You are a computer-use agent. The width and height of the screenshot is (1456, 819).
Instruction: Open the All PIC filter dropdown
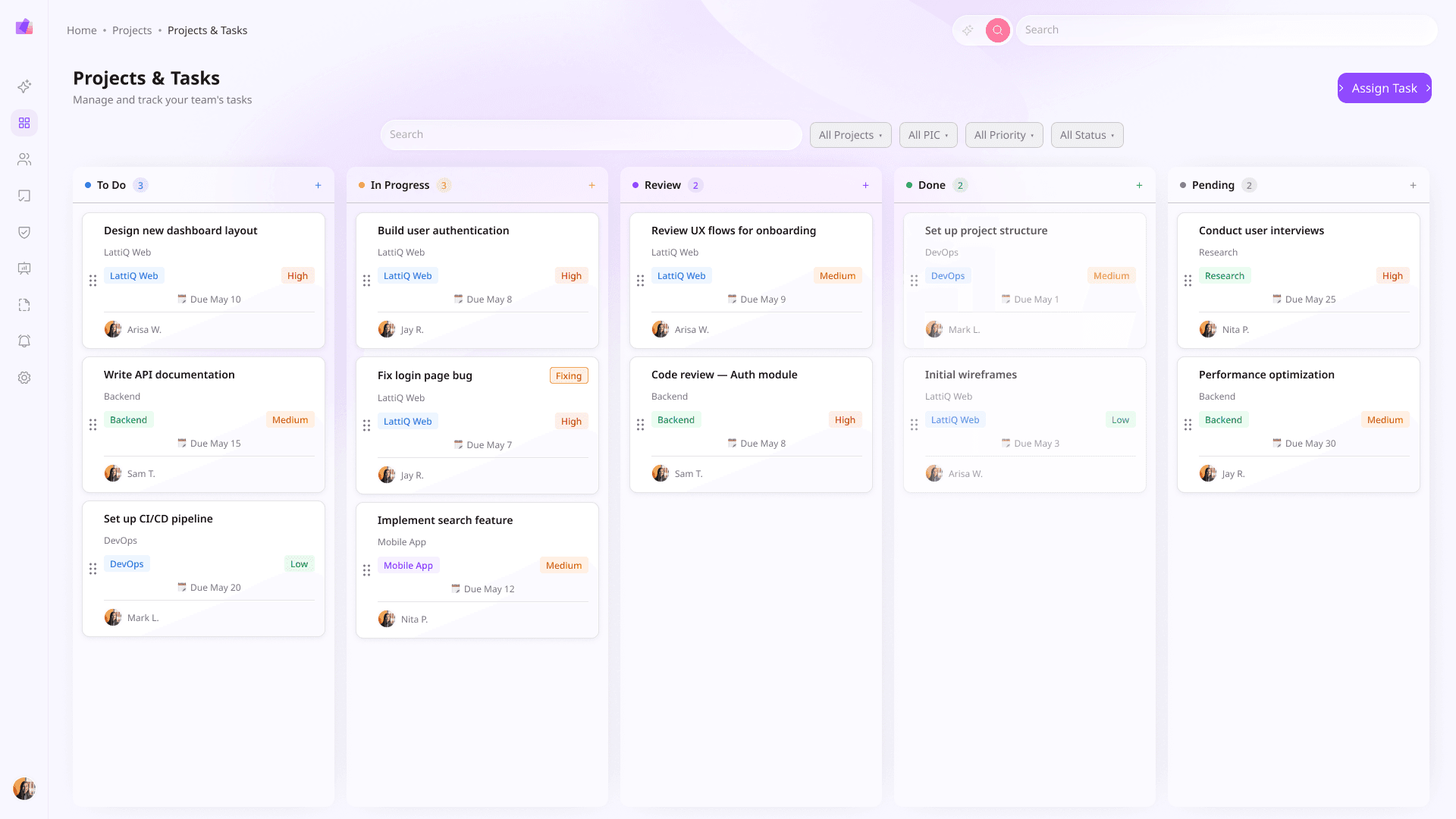coord(928,135)
